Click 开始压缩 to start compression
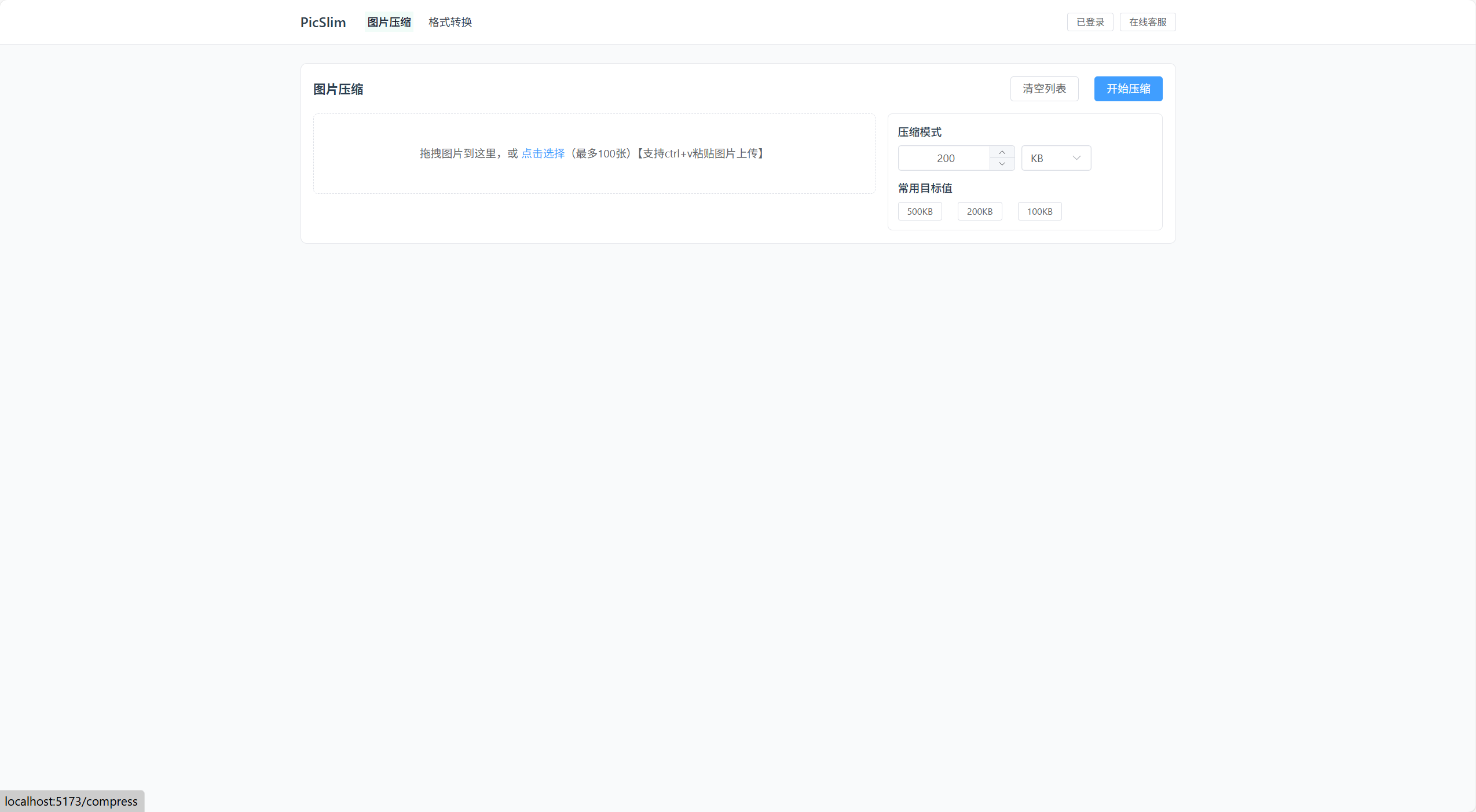The width and height of the screenshot is (1476, 812). tap(1127, 89)
